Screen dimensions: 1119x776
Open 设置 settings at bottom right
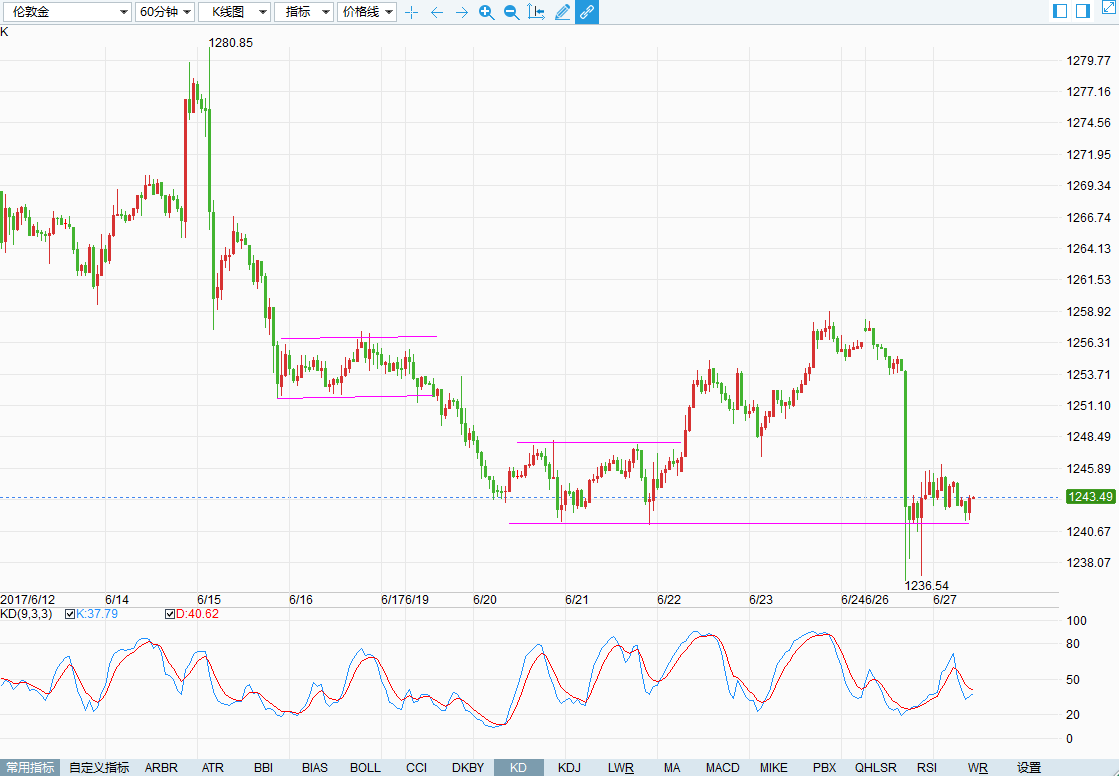pyautogui.click(x=1029, y=768)
